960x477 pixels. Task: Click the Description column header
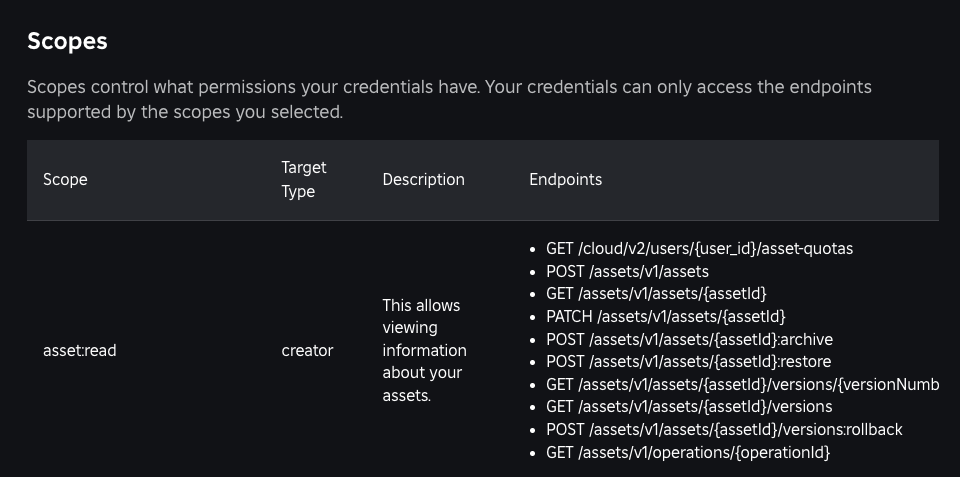(x=423, y=180)
